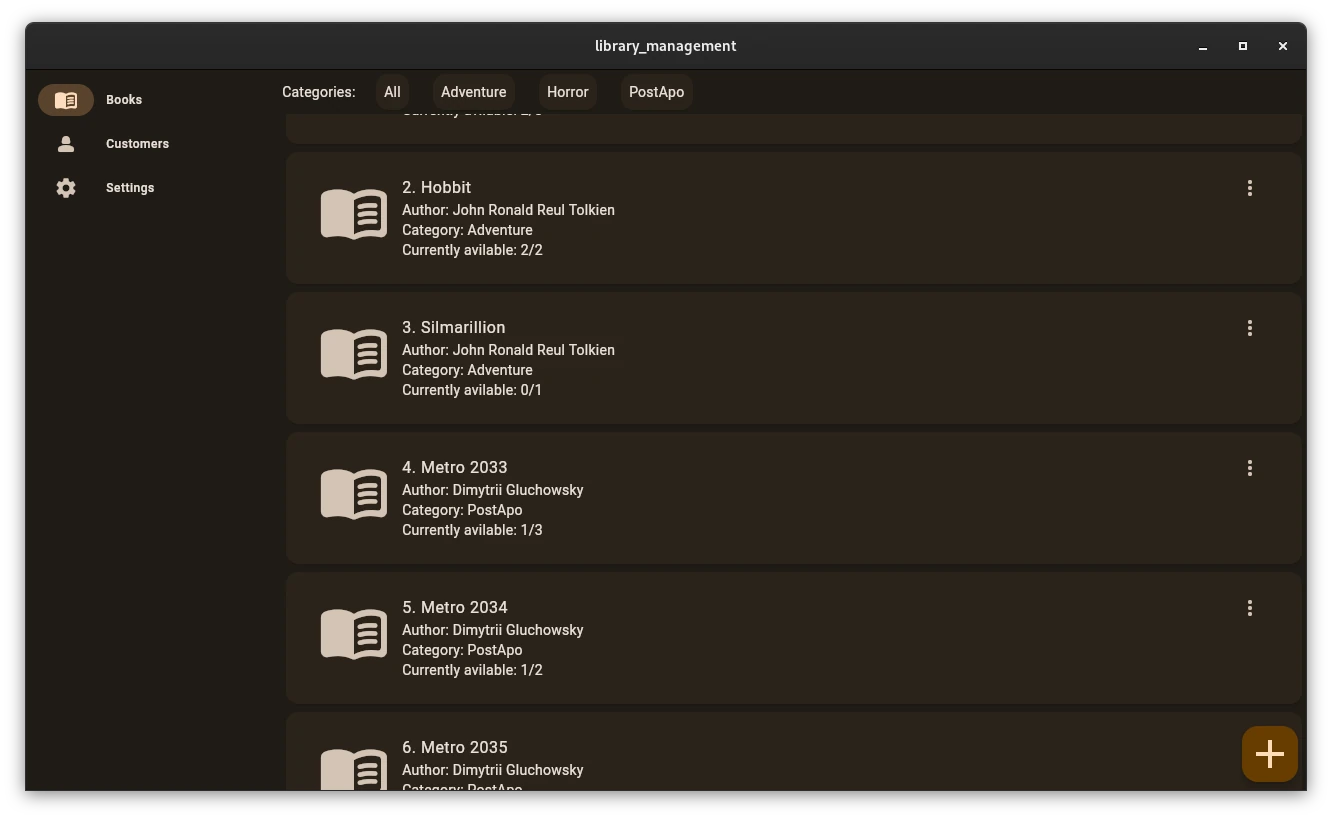
Task: Close the library_management window
Action: point(1283,46)
